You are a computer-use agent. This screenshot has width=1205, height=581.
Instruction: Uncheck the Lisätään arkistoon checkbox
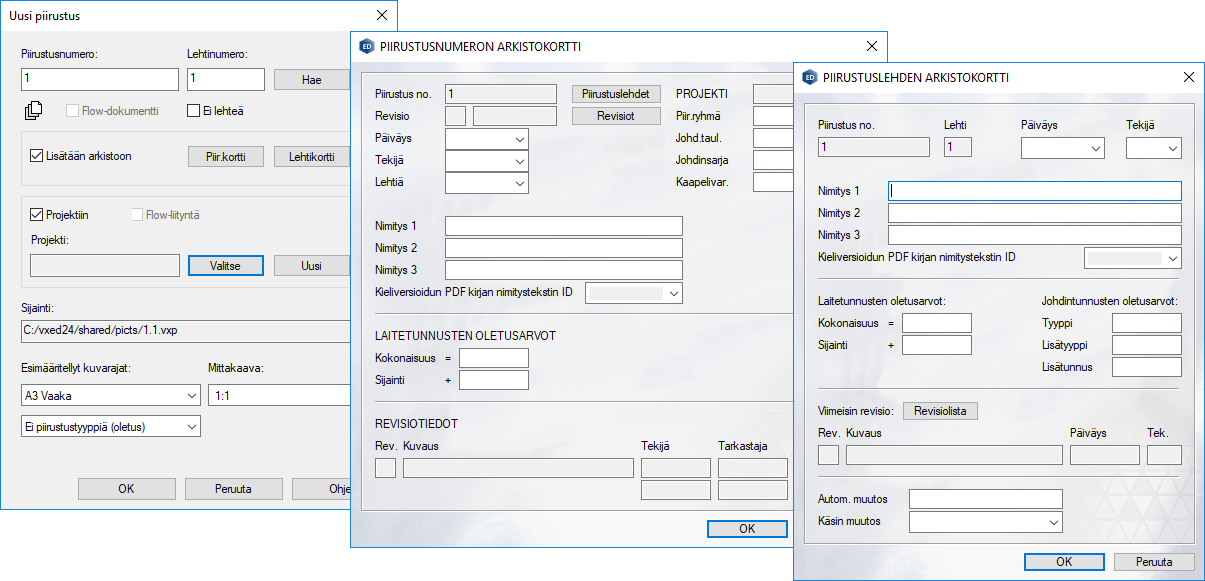point(37,156)
